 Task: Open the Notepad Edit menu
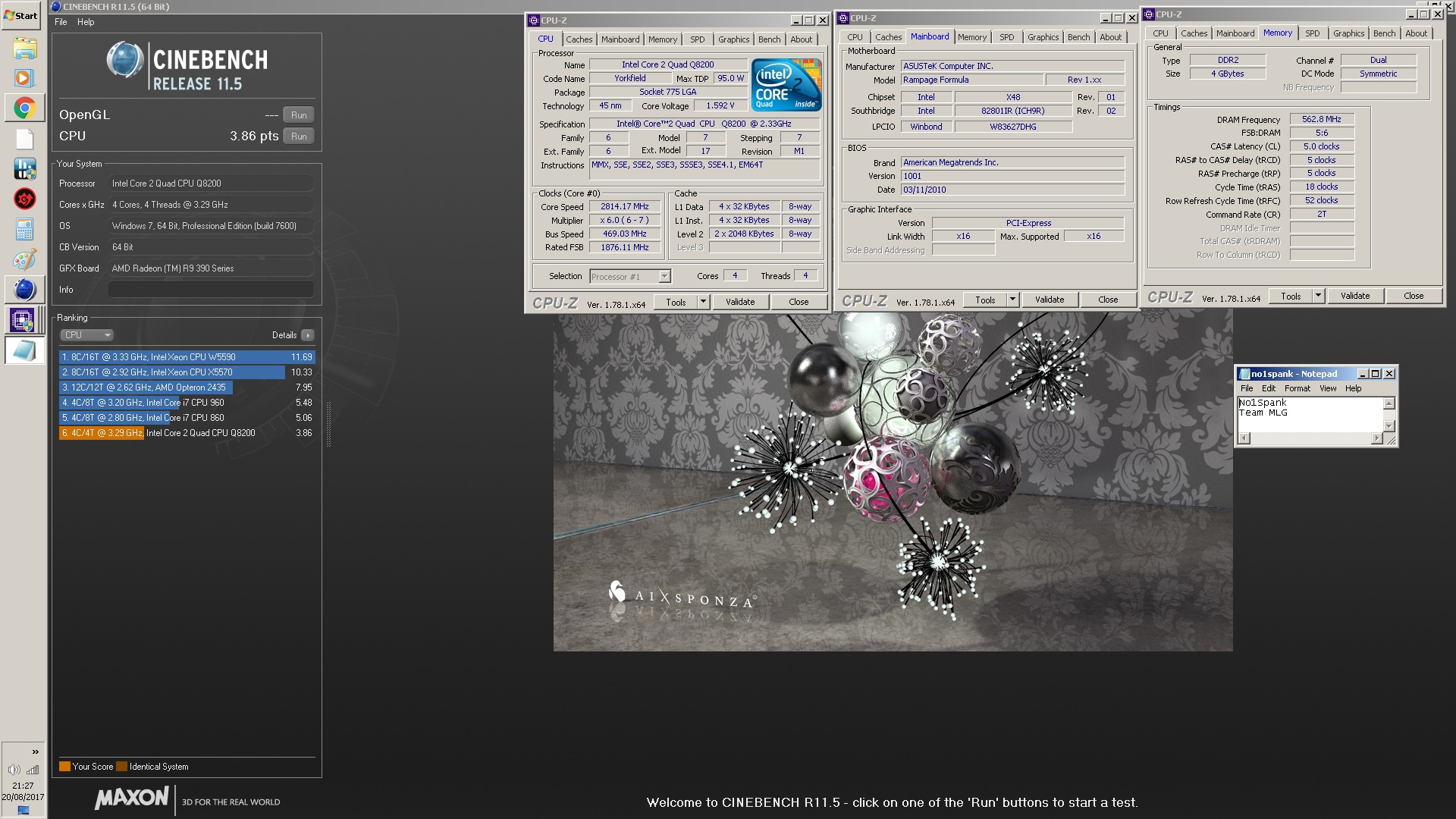pyautogui.click(x=1268, y=388)
